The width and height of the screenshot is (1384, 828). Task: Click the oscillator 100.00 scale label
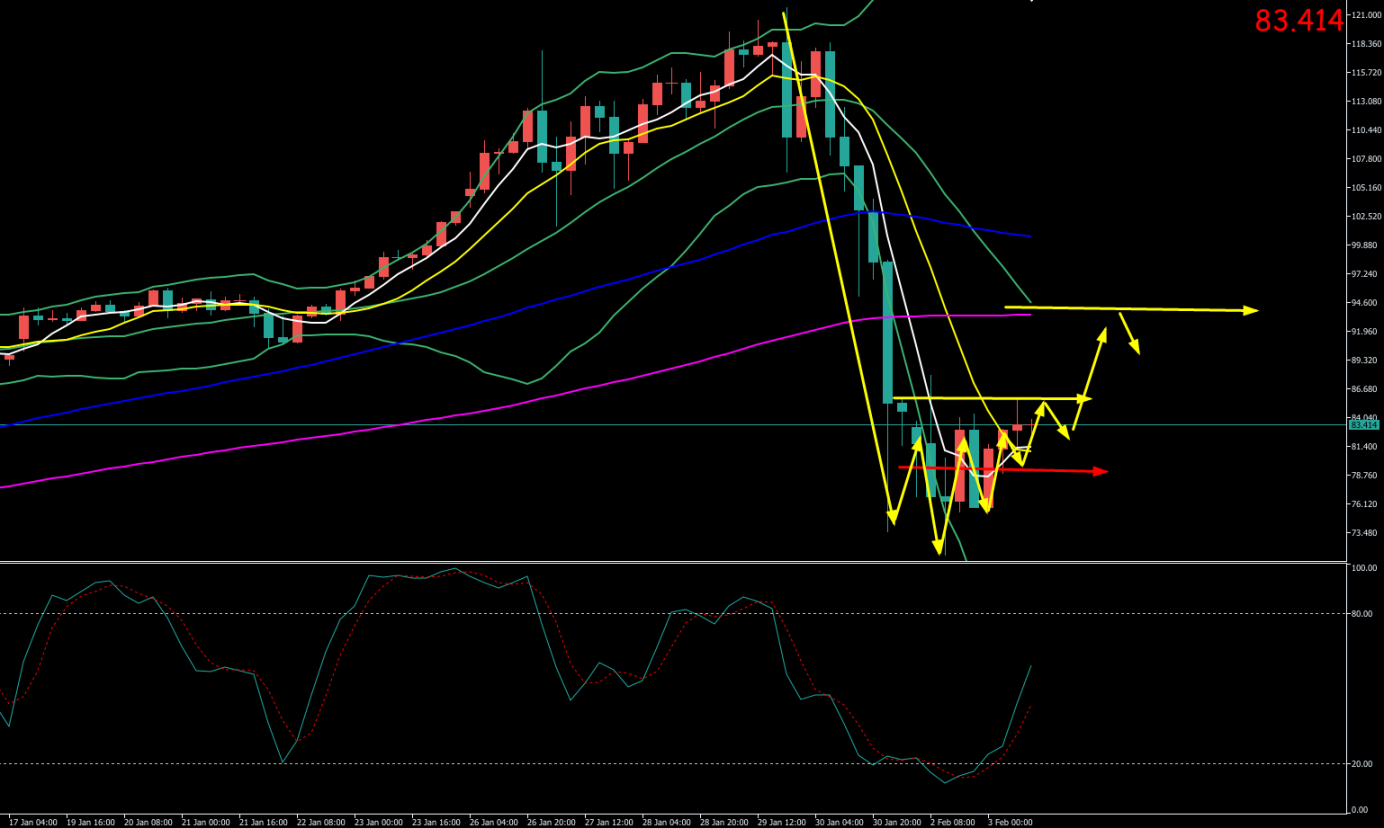coord(1362,569)
